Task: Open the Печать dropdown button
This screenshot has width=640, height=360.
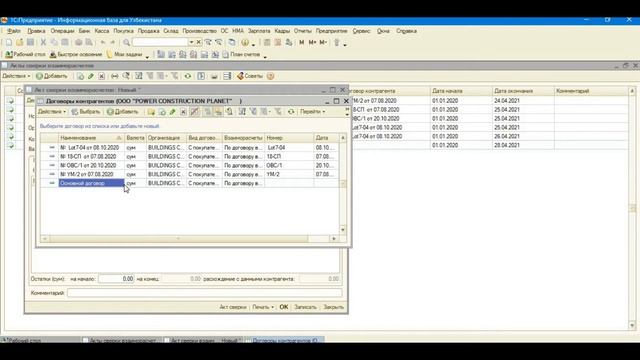Action: pyautogui.click(x=263, y=307)
